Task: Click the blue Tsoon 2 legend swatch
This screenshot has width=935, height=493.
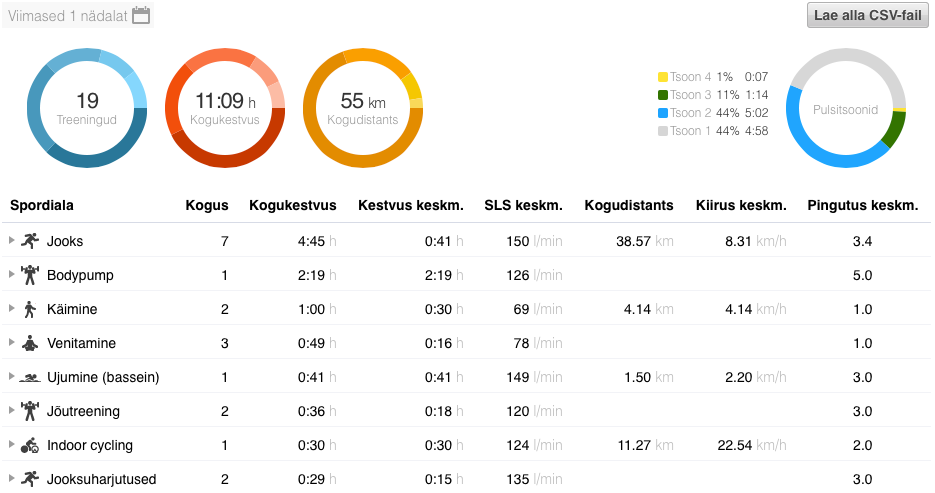Action: pos(662,113)
